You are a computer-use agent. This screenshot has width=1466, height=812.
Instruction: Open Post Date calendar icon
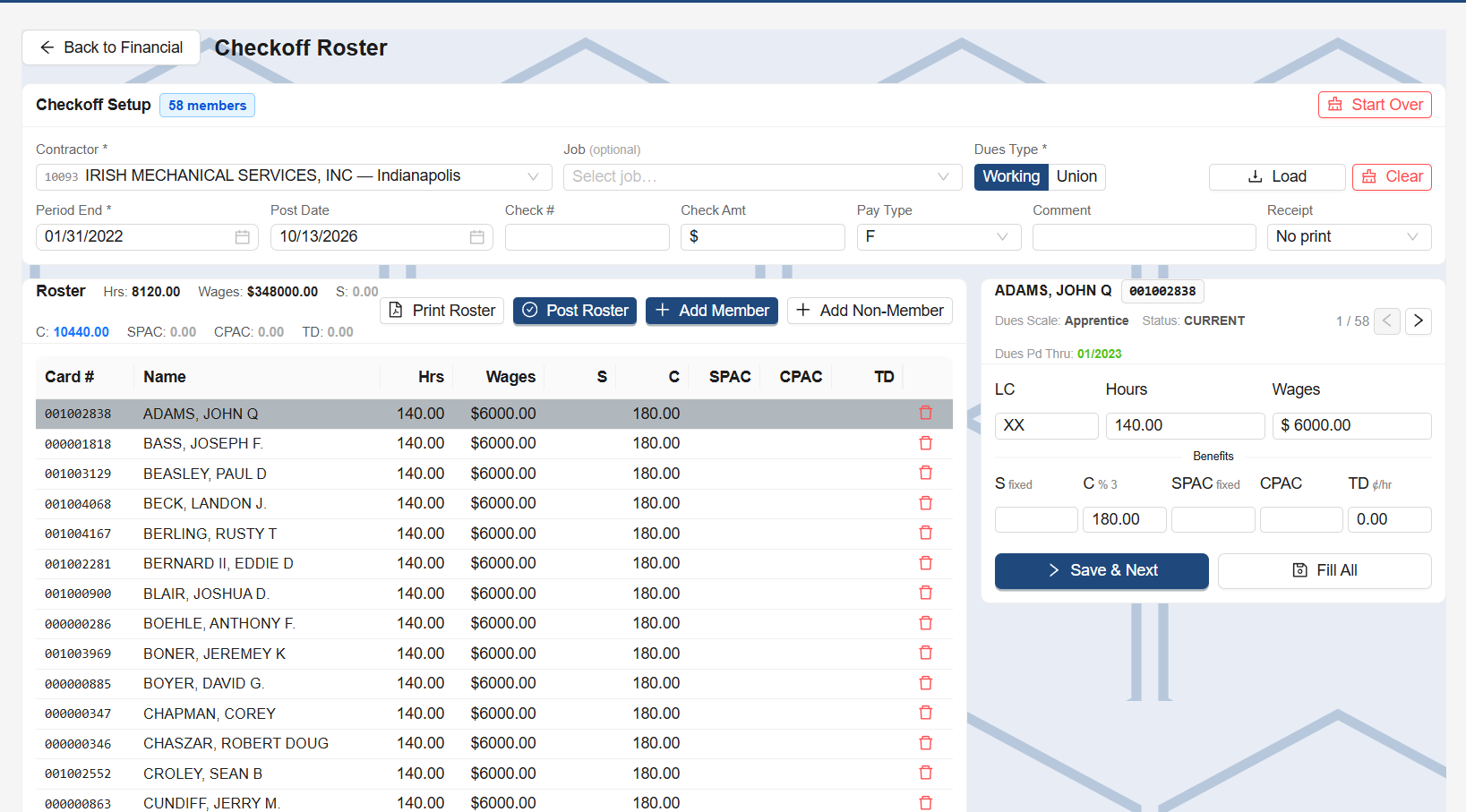(476, 237)
